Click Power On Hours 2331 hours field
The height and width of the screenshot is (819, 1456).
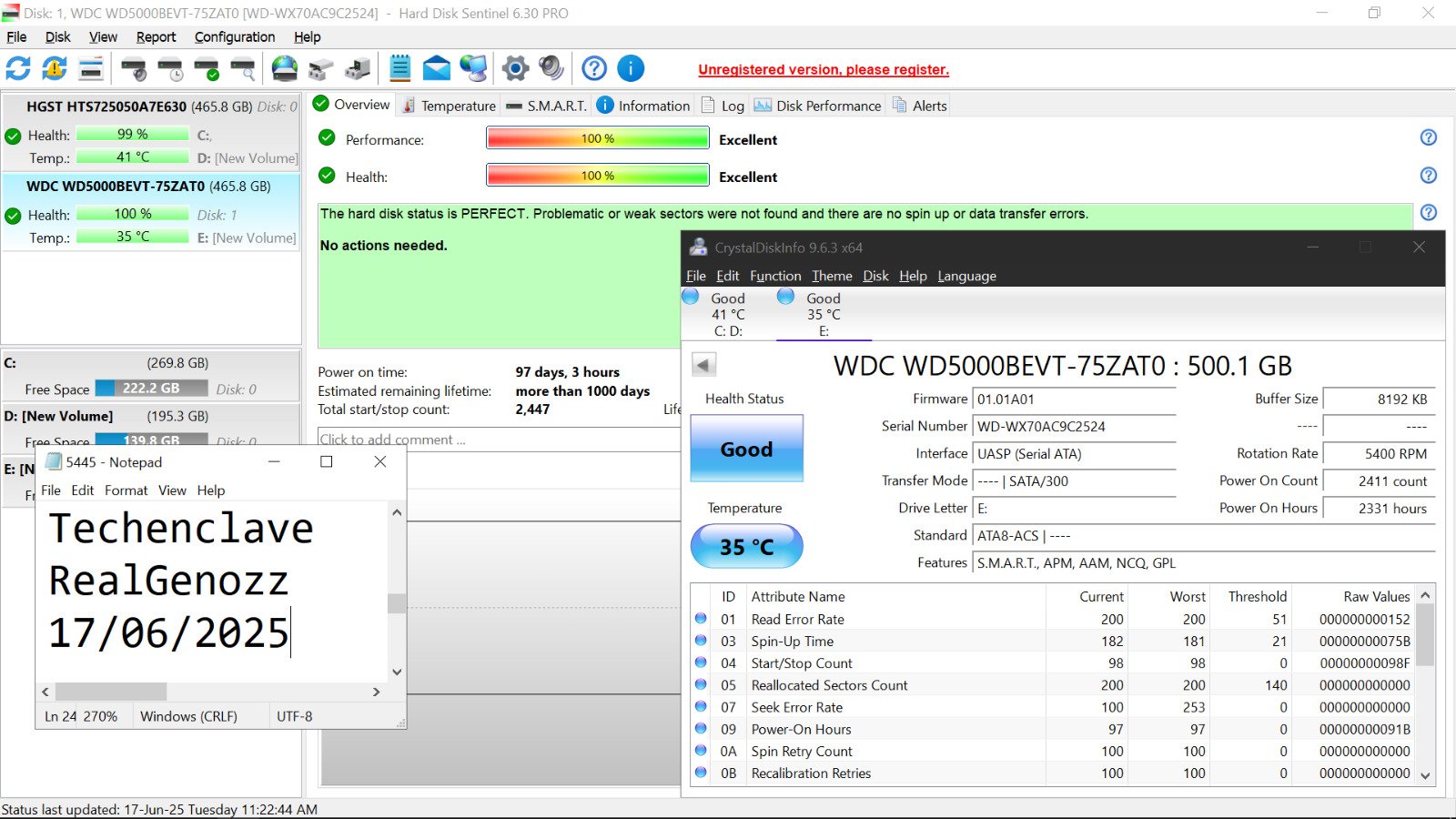click(1380, 509)
